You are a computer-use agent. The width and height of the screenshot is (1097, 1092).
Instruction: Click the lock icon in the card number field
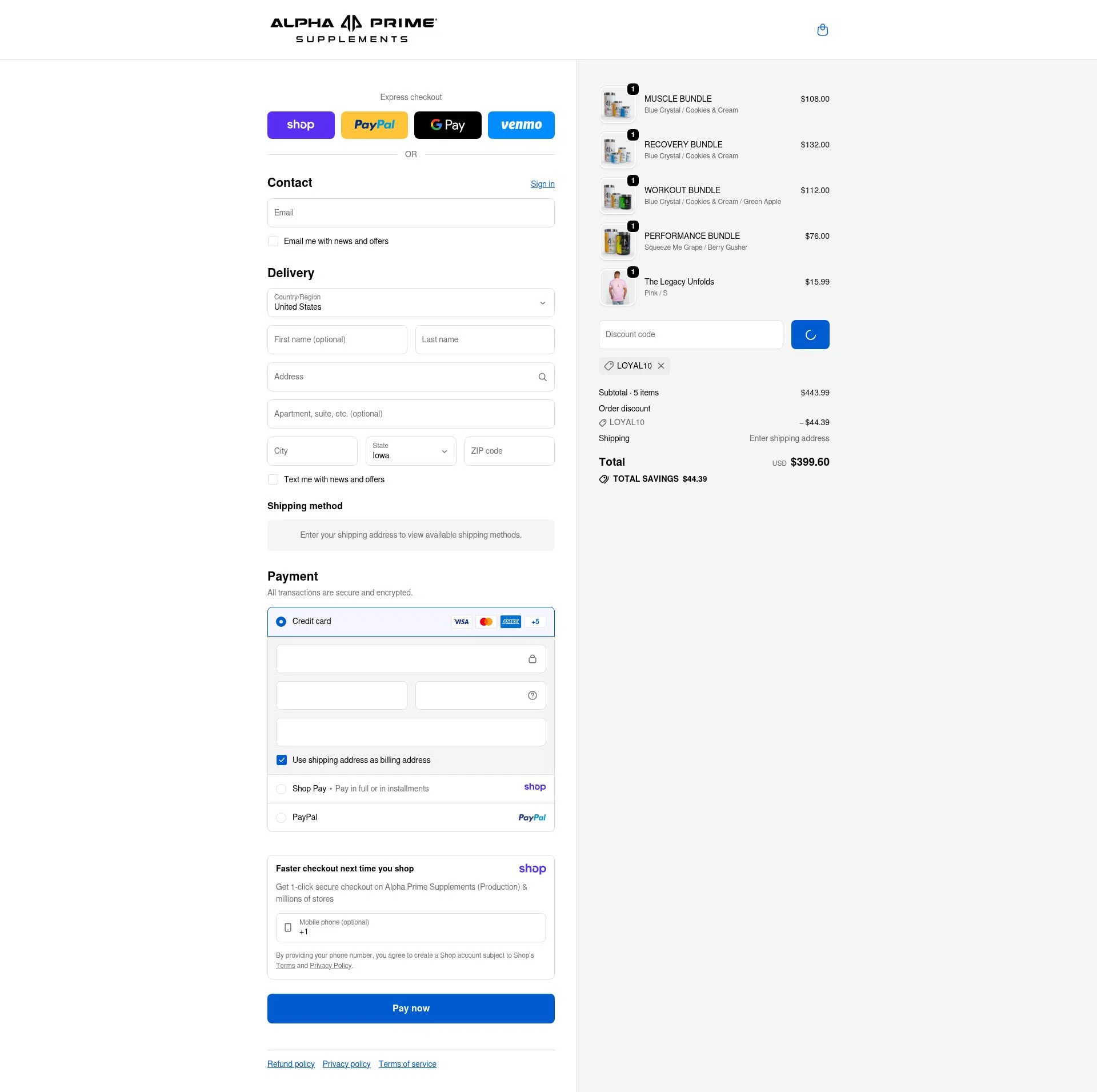click(x=533, y=659)
